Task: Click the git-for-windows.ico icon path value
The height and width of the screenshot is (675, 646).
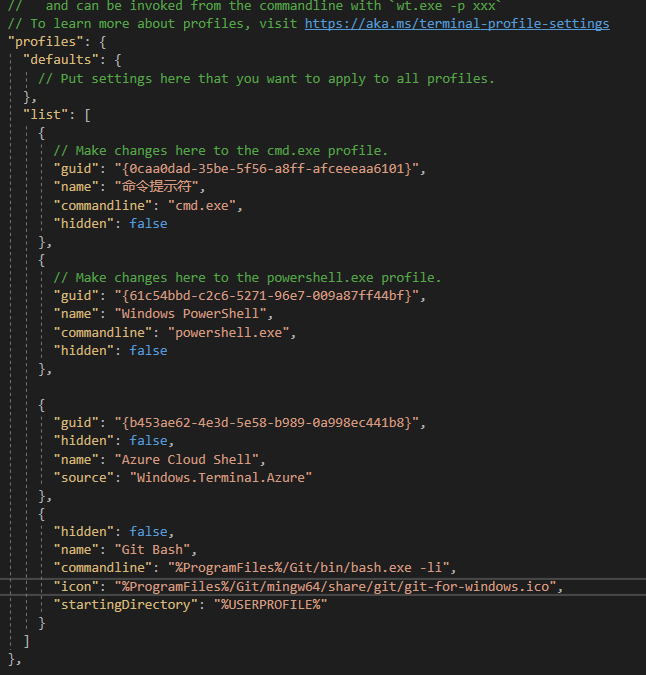Action: click(335, 586)
